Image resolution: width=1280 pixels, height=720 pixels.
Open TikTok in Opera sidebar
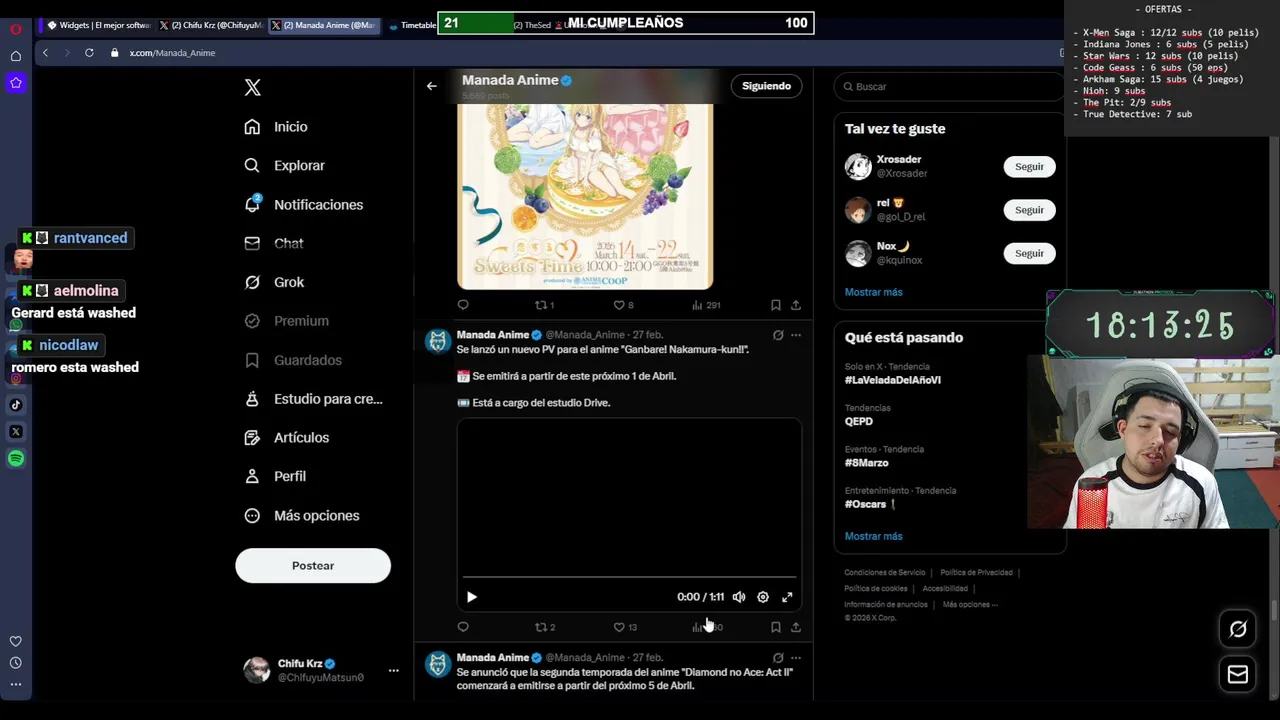16,405
